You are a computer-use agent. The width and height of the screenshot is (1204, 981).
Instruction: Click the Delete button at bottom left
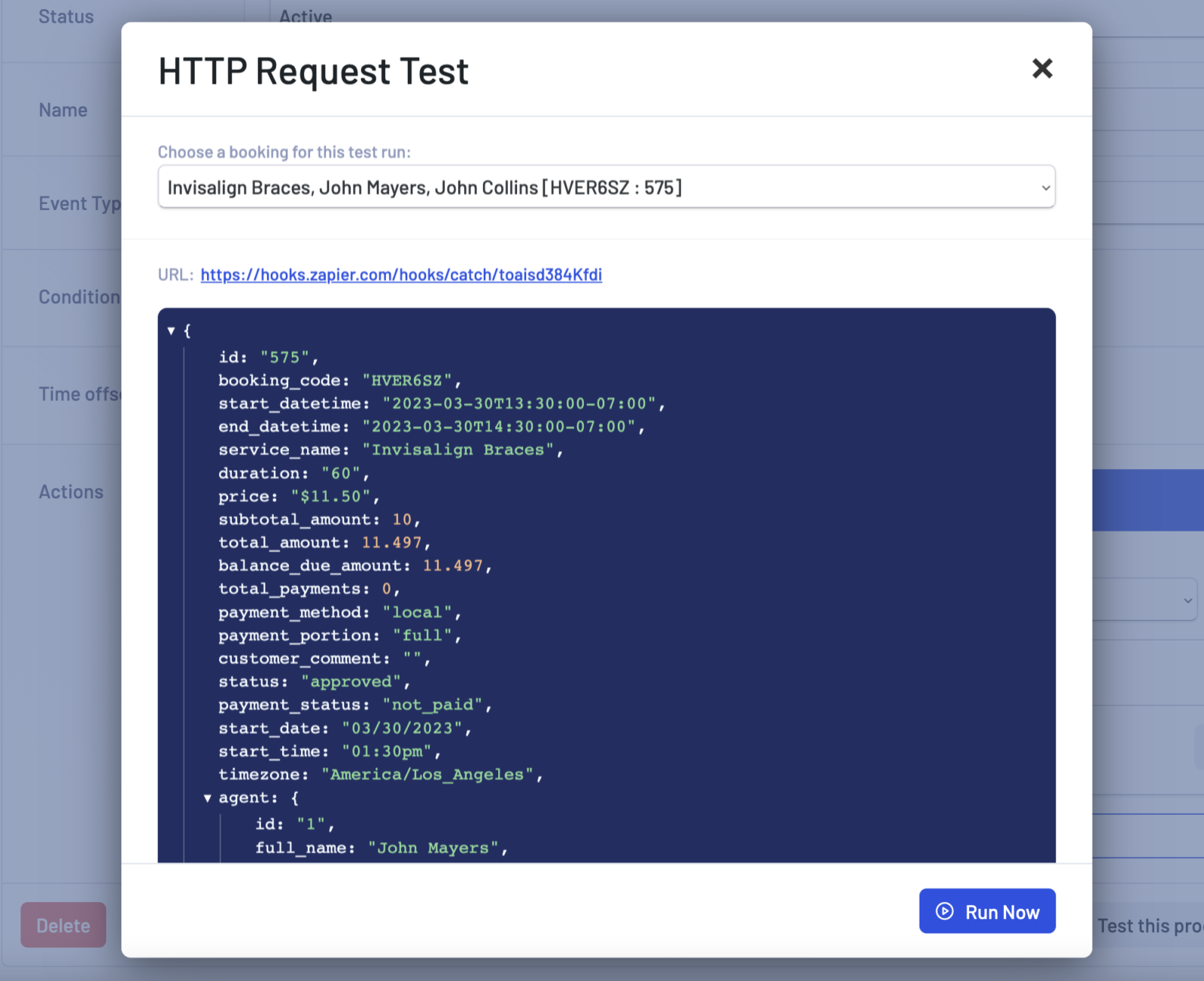63,925
